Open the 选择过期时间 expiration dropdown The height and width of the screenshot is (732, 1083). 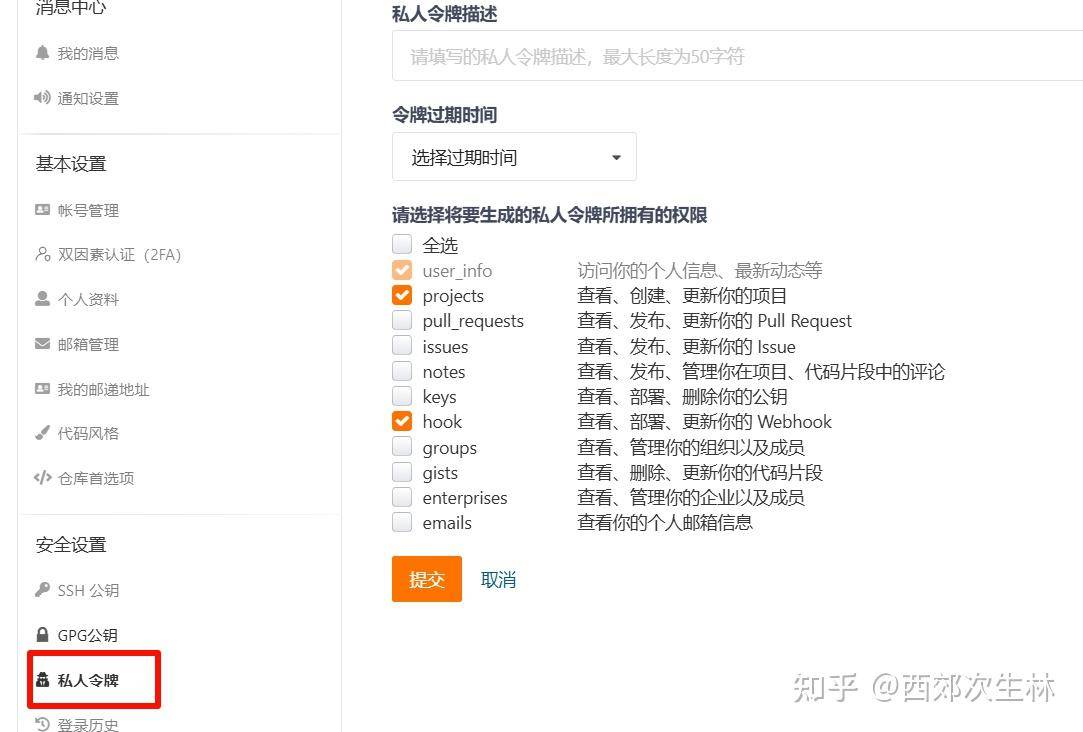pyautogui.click(x=514, y=157)
